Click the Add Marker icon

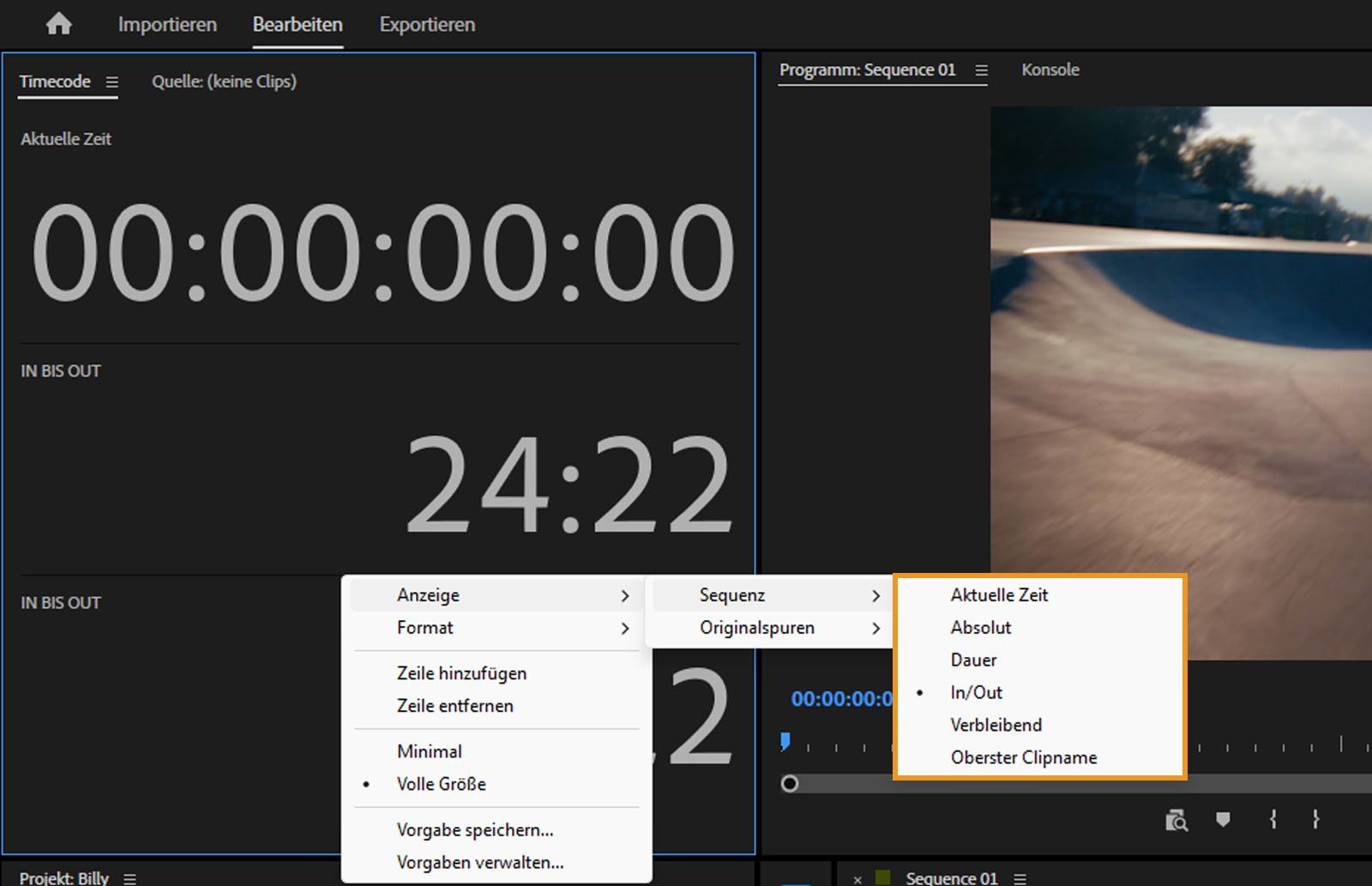click(1224, 819)
